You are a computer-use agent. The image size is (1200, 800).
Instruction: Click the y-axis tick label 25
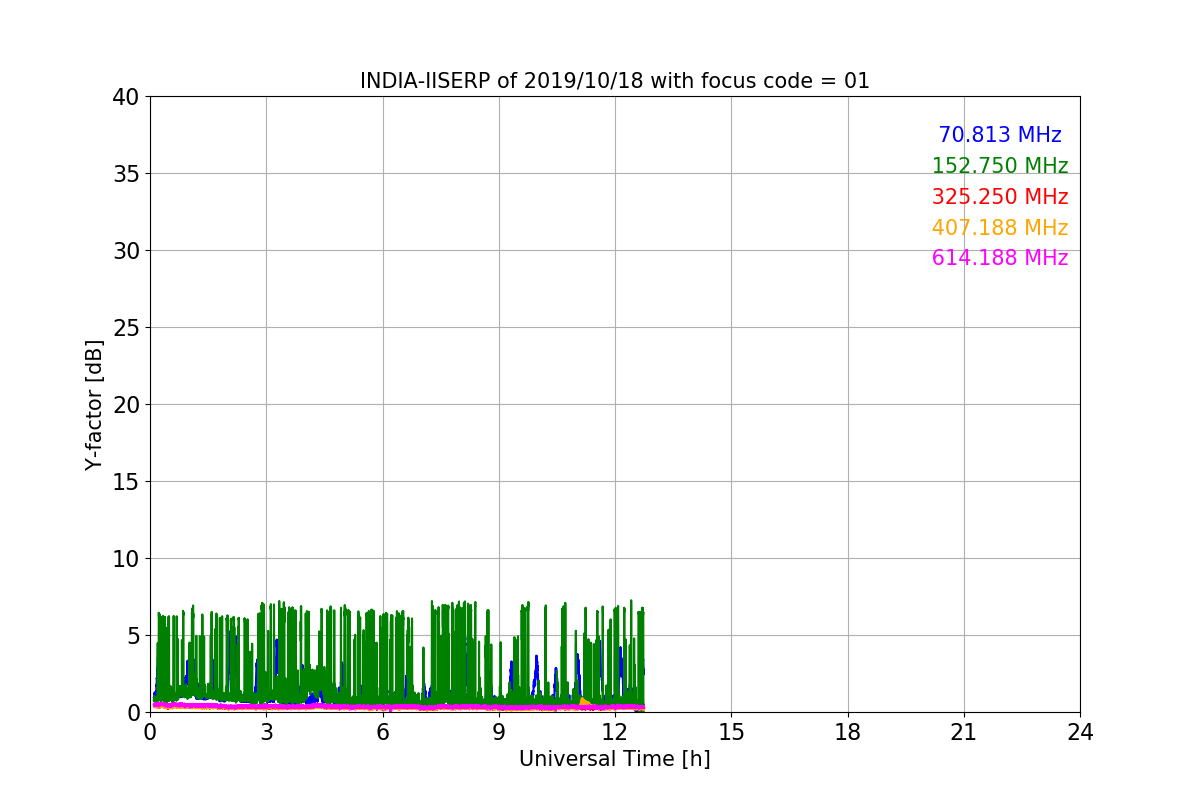[125, 328]
